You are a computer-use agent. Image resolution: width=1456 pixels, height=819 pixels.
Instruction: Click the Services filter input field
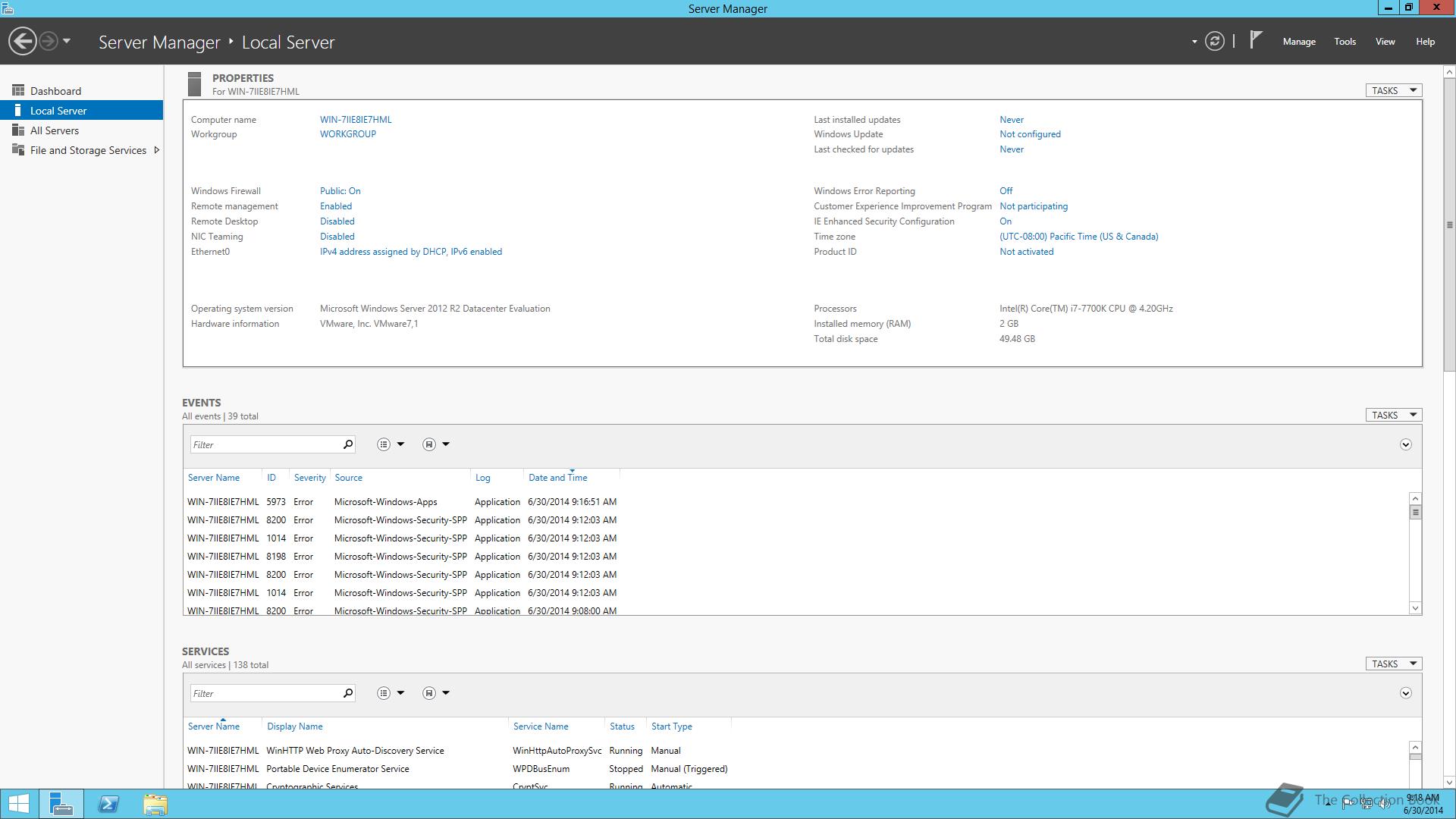point(265,693)
